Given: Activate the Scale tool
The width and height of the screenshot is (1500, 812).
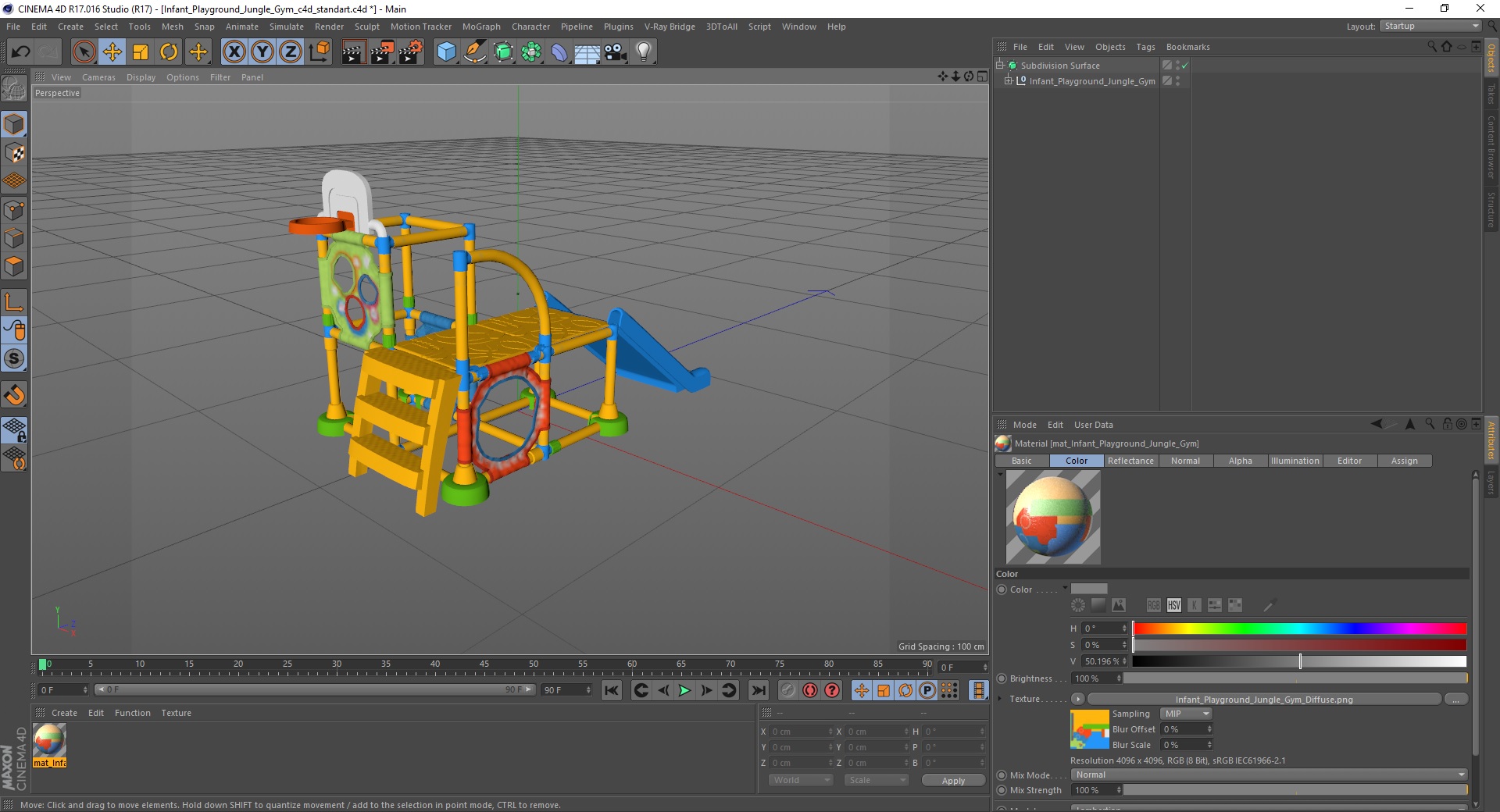Looking at the screenshot, I should click(141, 52).
